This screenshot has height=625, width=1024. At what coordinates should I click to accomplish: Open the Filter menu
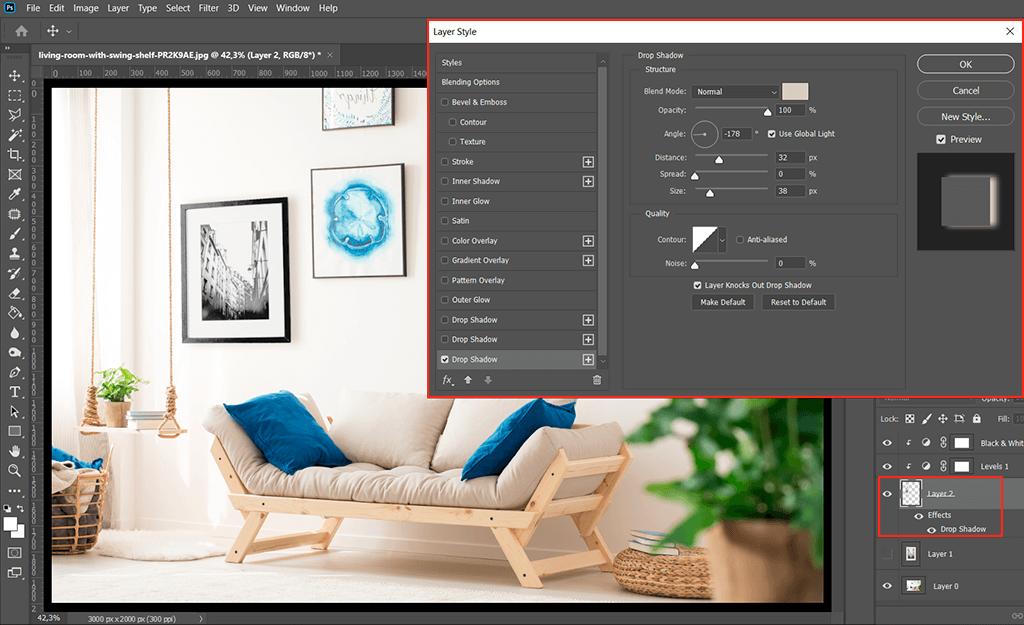click(x=209, y=8)
